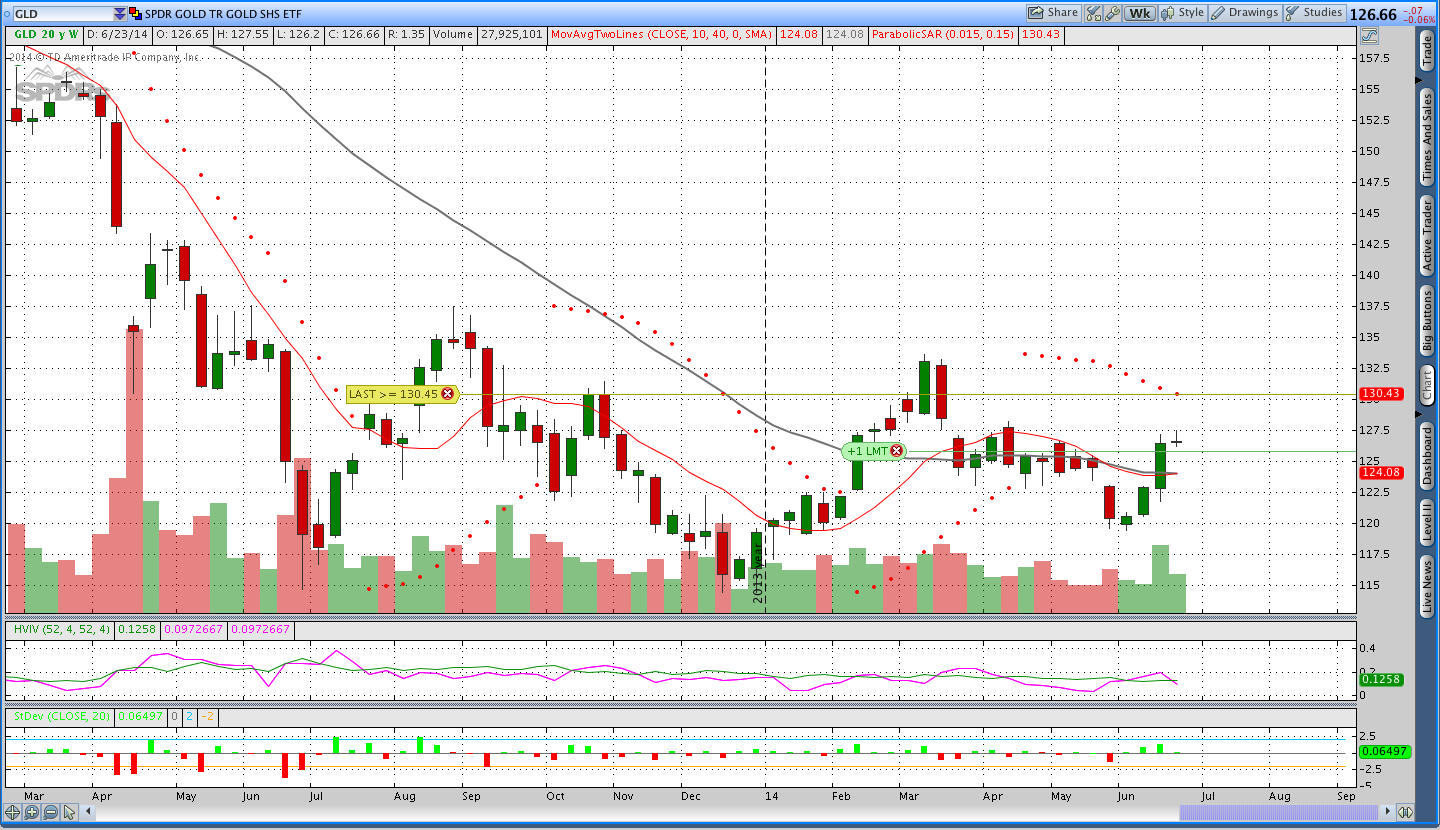1440x830 pixels.
Task: Click the zoom out magnifier
Action: click(x=50, y=812)
